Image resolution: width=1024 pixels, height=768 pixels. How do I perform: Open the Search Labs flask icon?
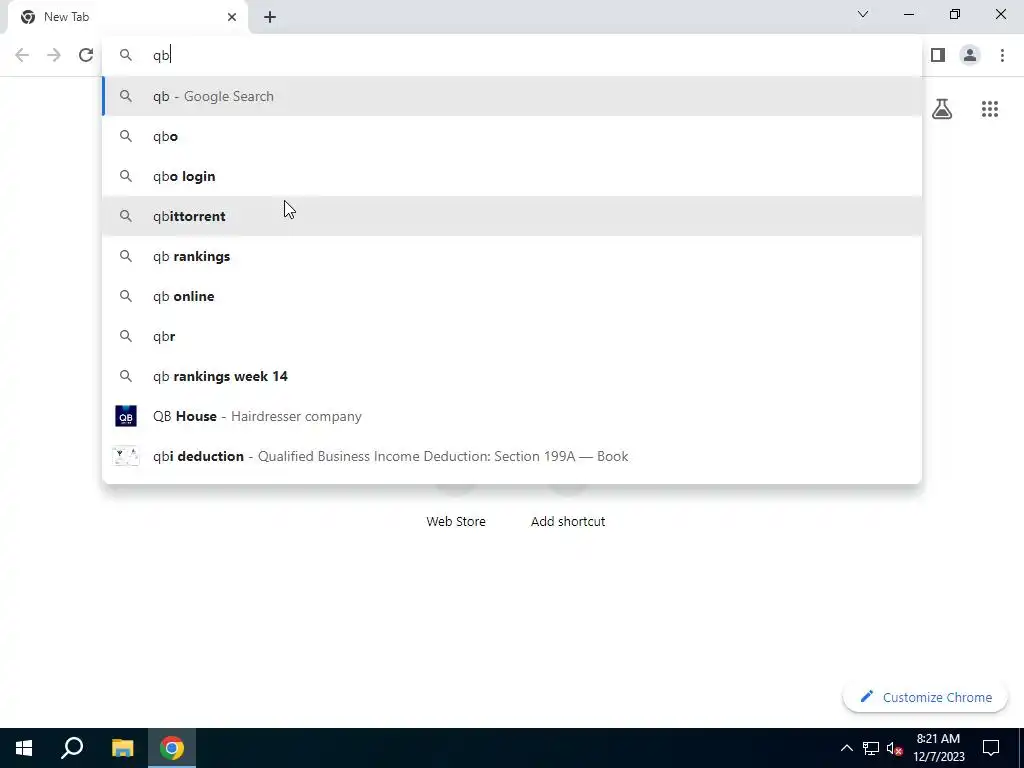tap(942, 108)
